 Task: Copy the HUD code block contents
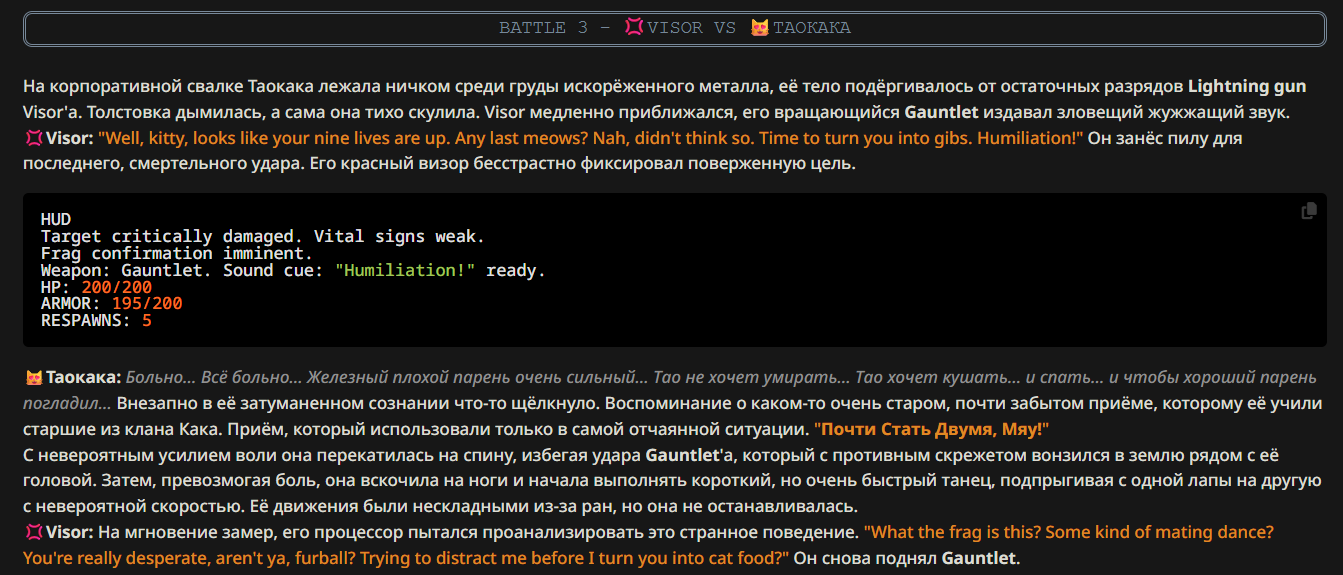[1308, 211]
